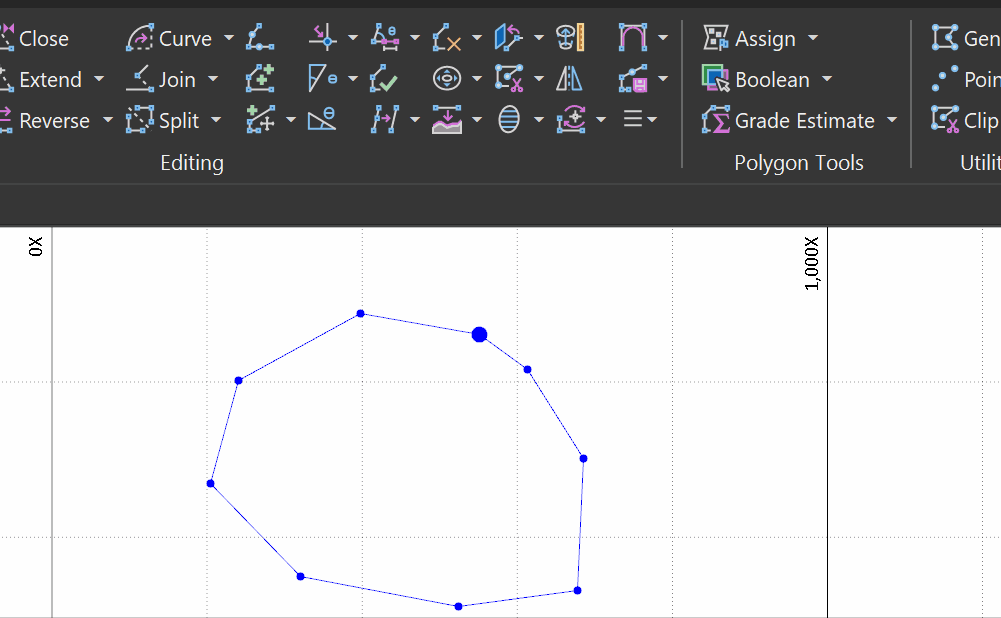The image size is (1001, 618).
Task: Expand the Split dropdown arrow
Action: click(x=216, y=120)
